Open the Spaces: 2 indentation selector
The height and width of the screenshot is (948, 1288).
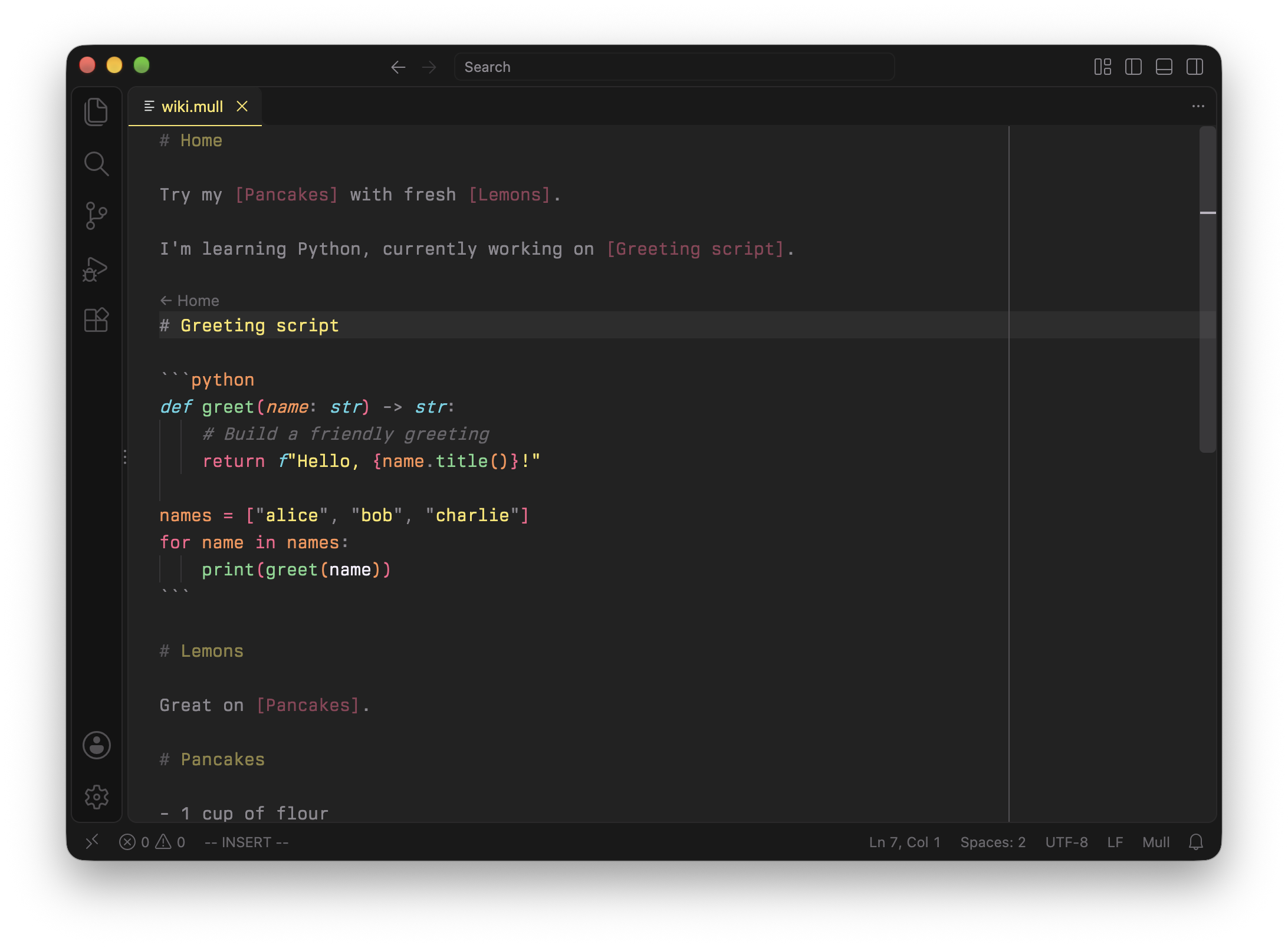click(993, 842)
